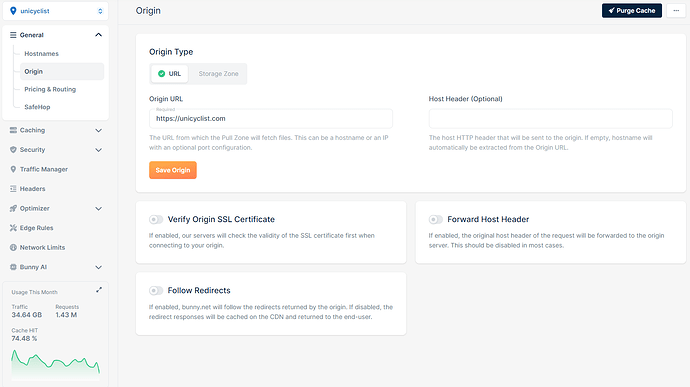This screenshot has height=387, width=690.
Task: Open the Edge Rules page
Action: [37, 228]
